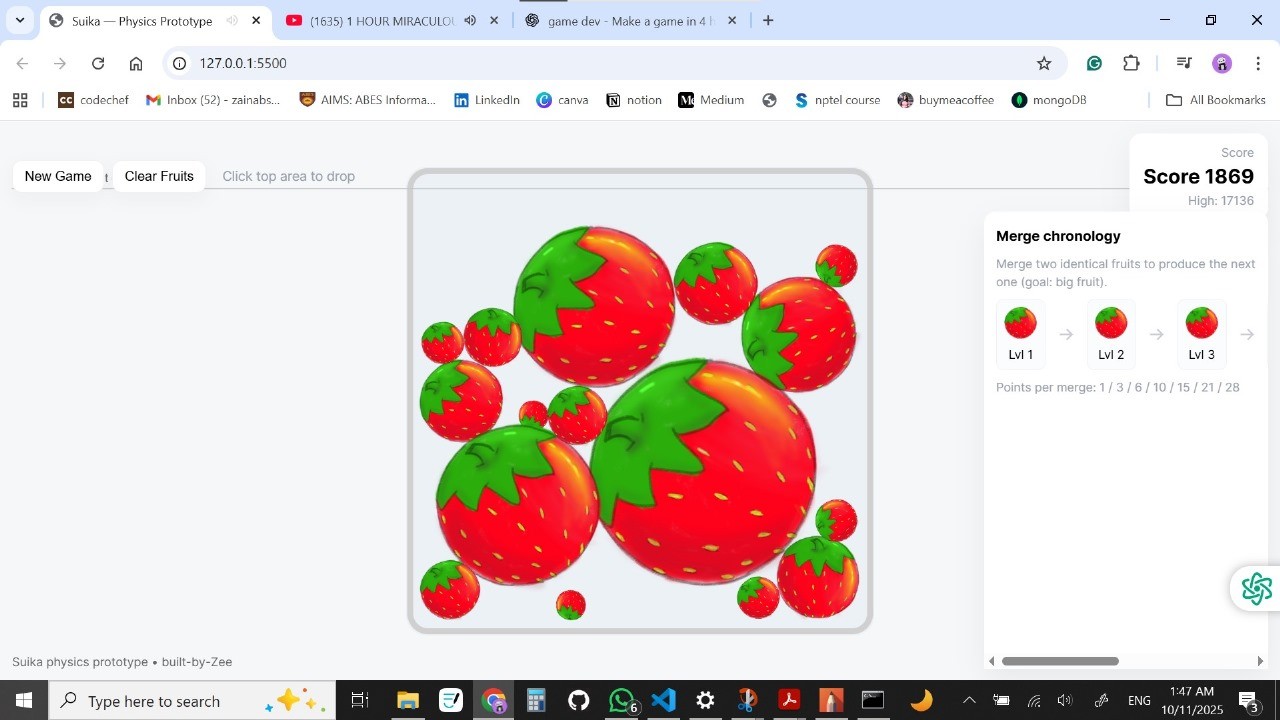Bookmark this page with star icon
The width and height of the screenshot is (1280, 720).
tap(1044, 63)
